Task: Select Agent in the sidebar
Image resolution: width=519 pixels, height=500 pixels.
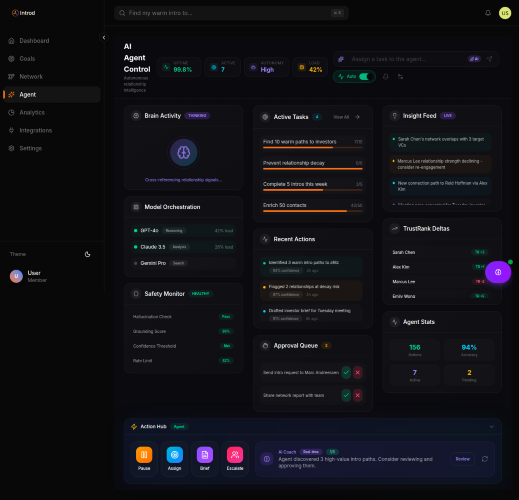Action: pos(52,95)
